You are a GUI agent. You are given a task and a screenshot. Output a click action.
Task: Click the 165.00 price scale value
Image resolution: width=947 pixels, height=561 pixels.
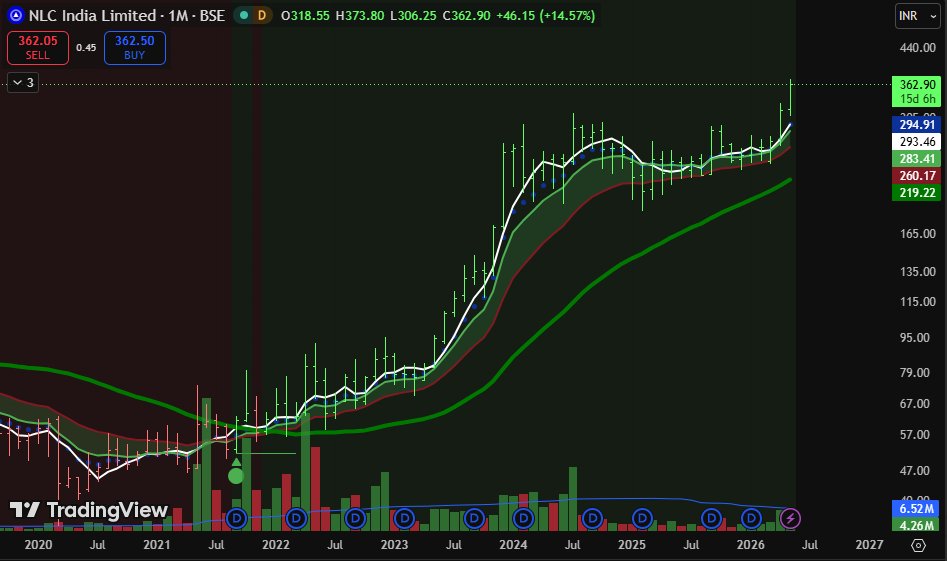pyautogui.click(x=917, y=234)
